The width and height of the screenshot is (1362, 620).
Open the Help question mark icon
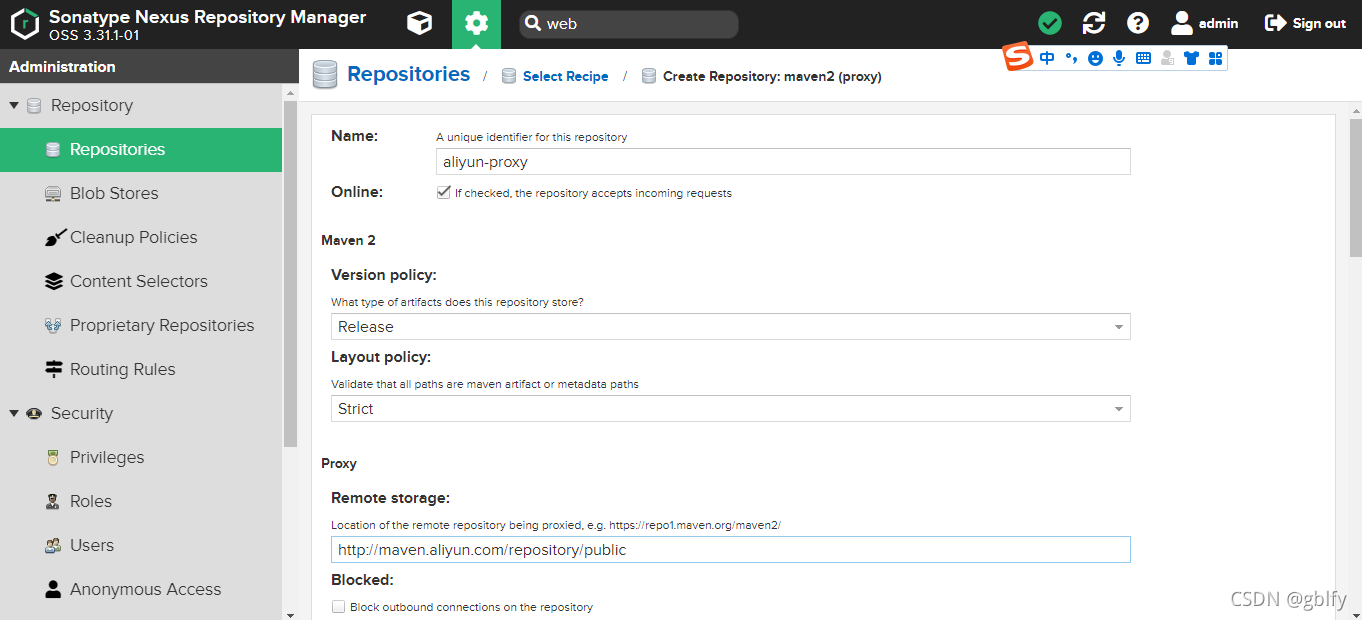click(x=1138, y=23)
